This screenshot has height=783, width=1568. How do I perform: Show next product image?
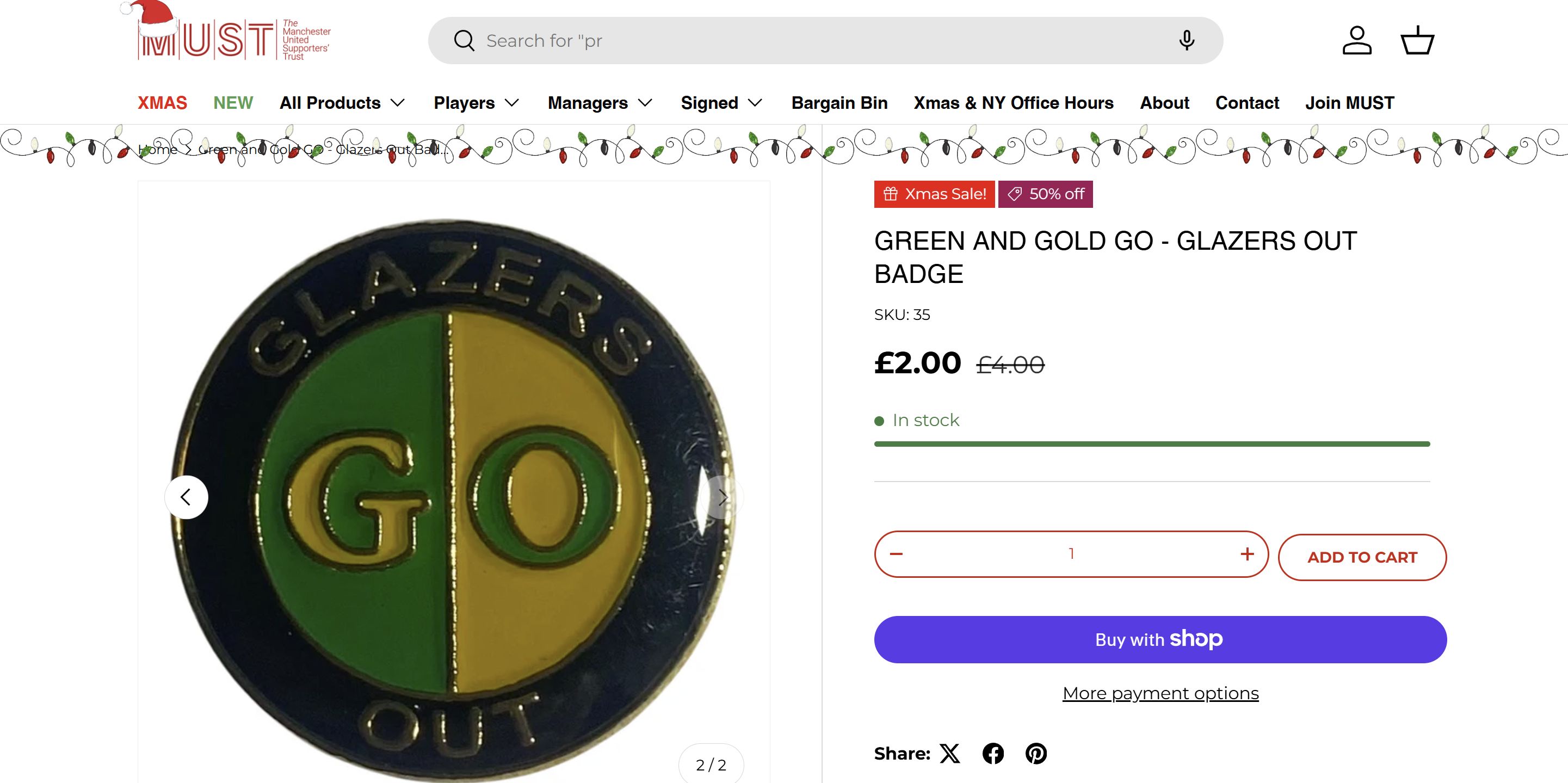[x=722, y=497]
